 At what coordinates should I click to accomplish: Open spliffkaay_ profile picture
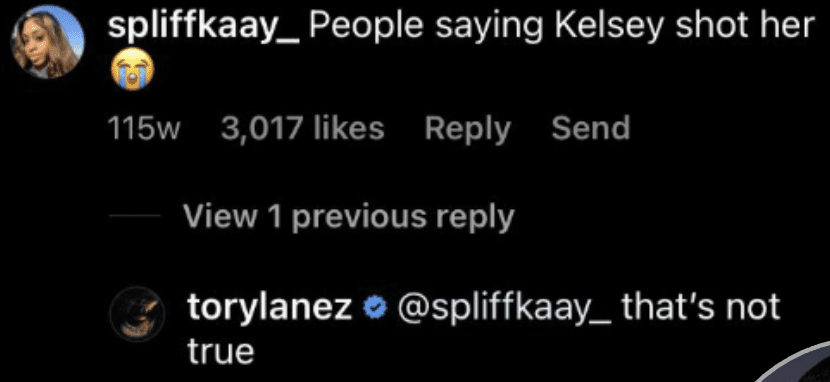click(48, 42)
